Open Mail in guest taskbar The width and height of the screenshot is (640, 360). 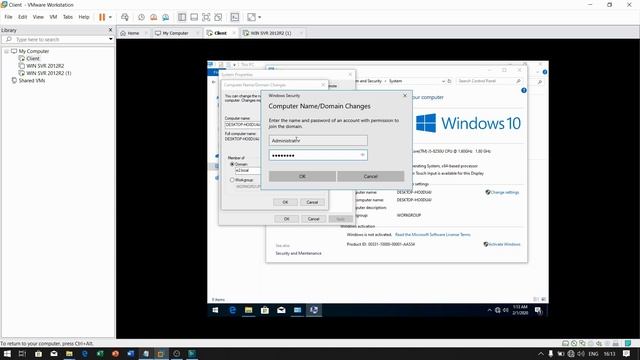(x=281, y=310)
